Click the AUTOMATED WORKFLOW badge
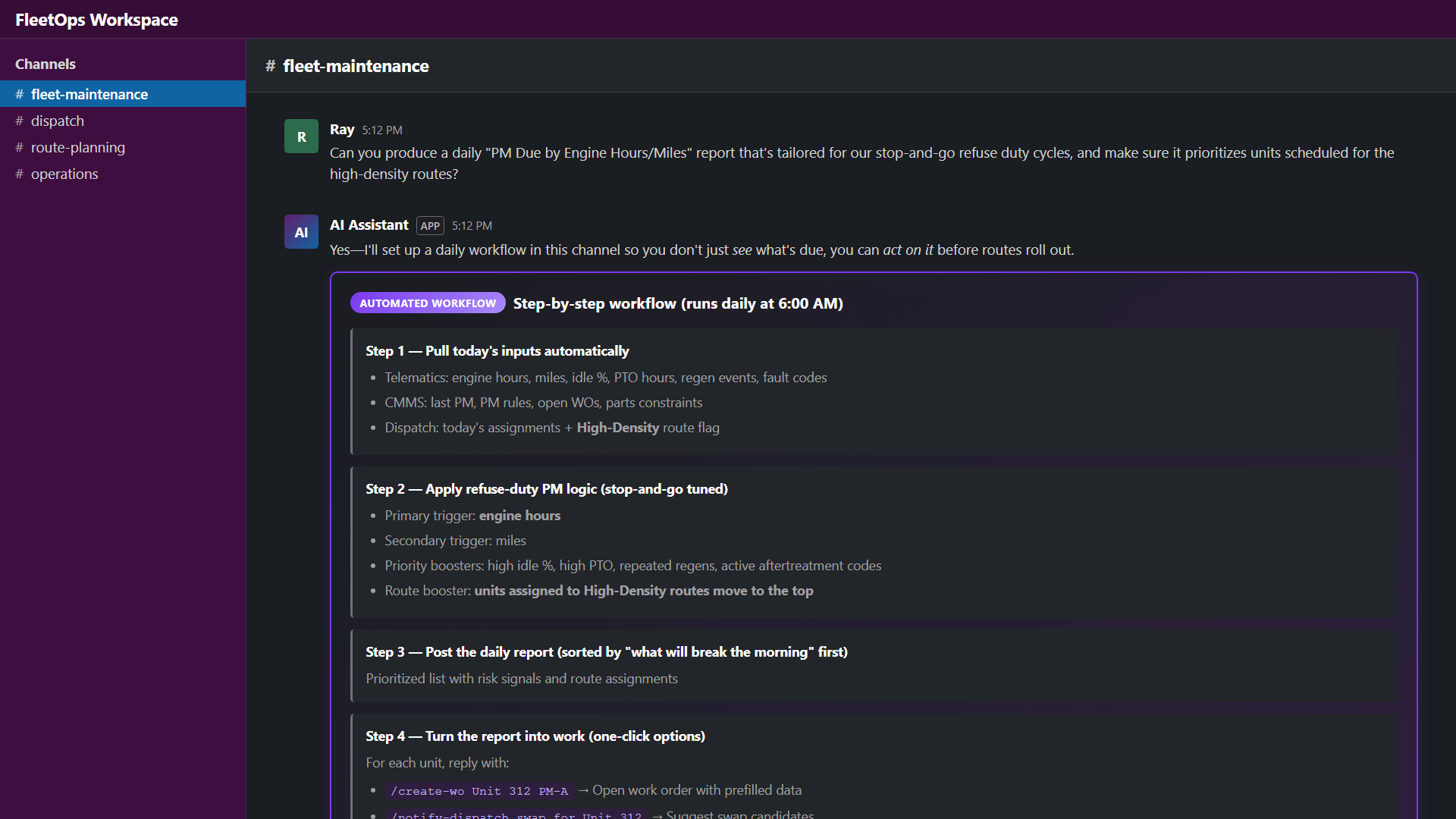The image size is (1456, 819). click(x=428, y=303)
